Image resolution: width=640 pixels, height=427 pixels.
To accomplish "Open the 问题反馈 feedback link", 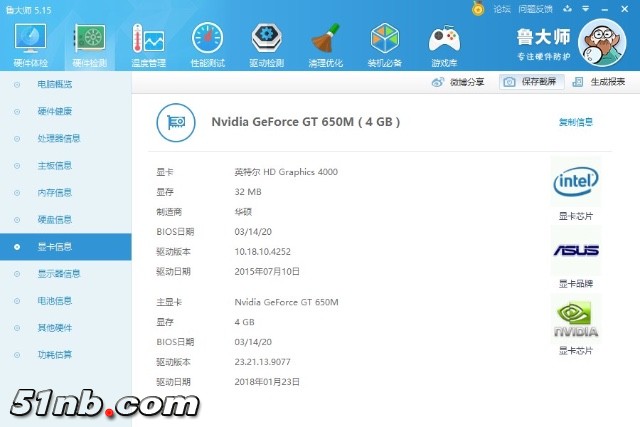I will (x=535, y=9).
